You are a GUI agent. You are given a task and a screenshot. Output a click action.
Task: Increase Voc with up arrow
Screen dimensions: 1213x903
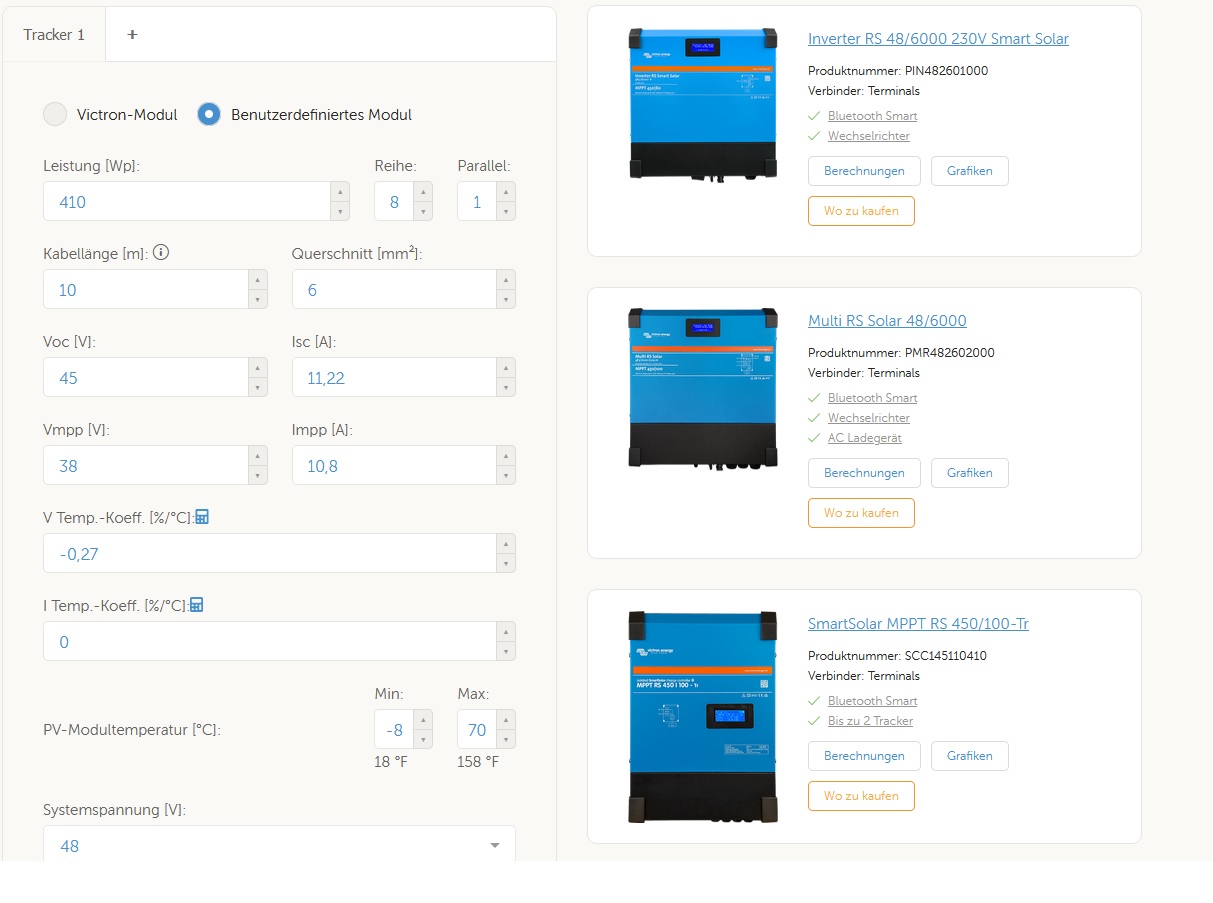click(x=258, y=367)
